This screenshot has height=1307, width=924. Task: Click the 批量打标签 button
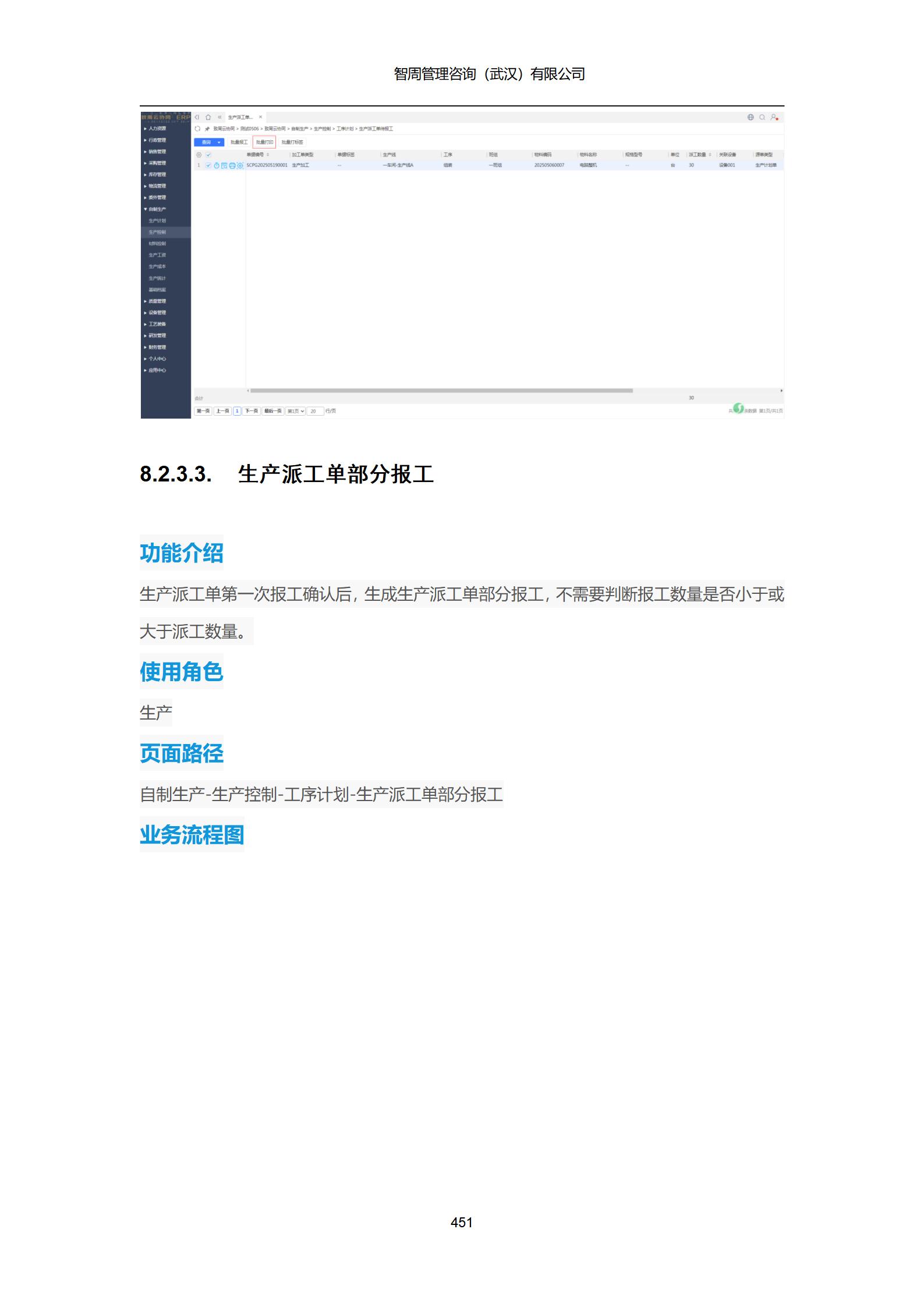(x=292, y=142)
